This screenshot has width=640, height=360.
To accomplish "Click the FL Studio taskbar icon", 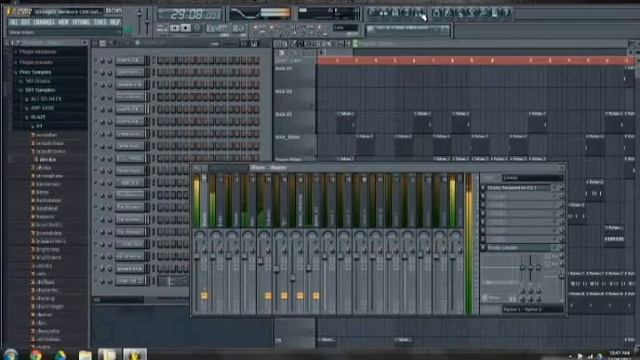I will pyautogui.click(x=135, y=354).
